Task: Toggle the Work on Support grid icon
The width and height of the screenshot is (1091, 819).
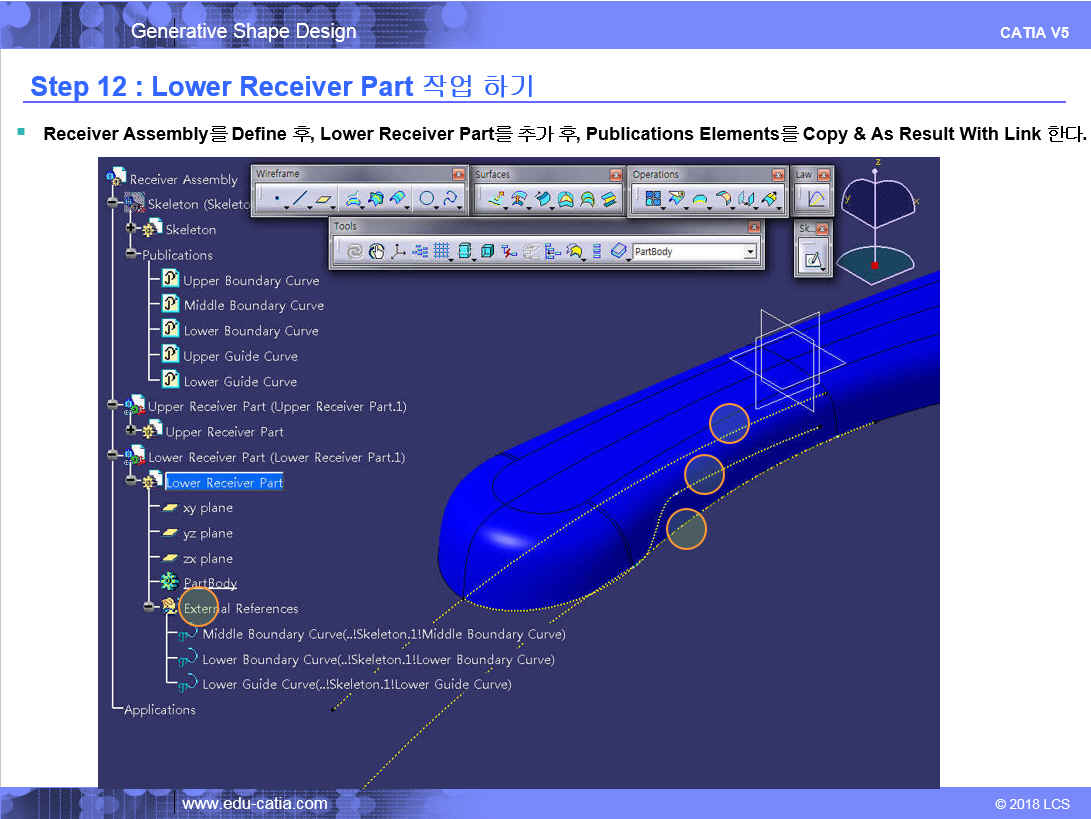Action: [x=440, y=252]
